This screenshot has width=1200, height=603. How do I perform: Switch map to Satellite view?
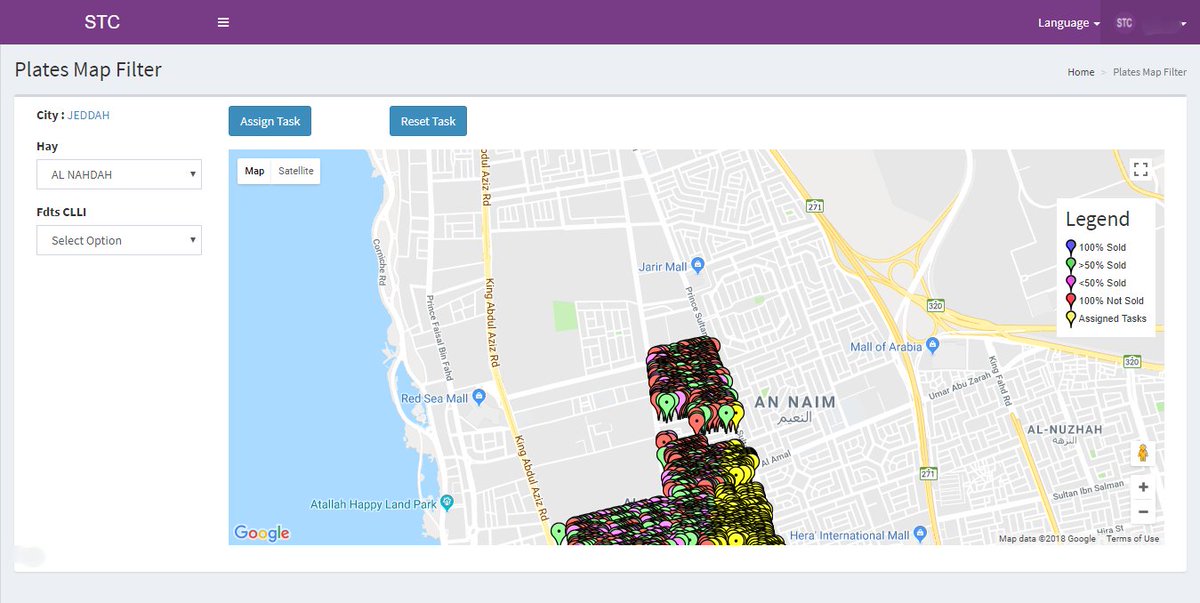pos(296,171)
